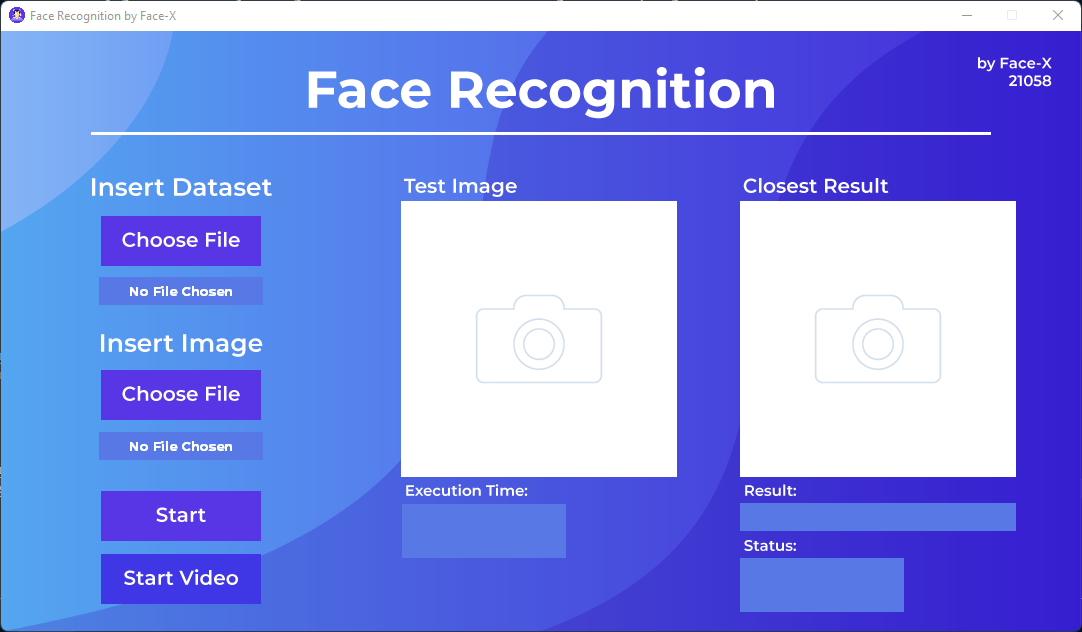This screenshot has height=632, width=1082.
Task: Click the Test Image camera placeholder
Action: tap(539, 339)
